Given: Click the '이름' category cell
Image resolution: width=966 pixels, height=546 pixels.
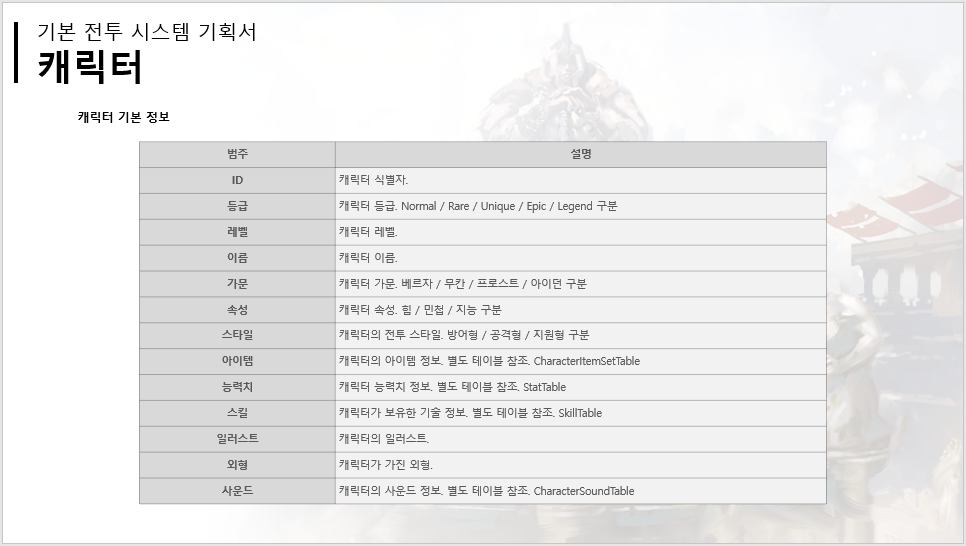Looking at the screenshot, I should [x=237, y=258].
